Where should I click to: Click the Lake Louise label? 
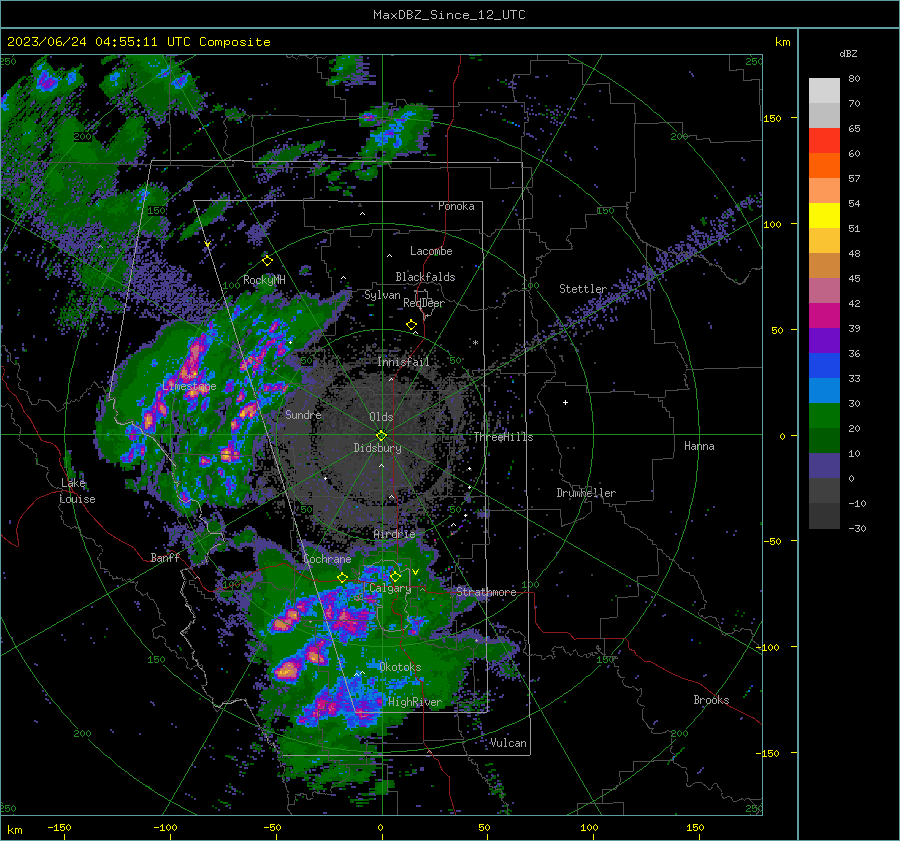coord(77,491)
